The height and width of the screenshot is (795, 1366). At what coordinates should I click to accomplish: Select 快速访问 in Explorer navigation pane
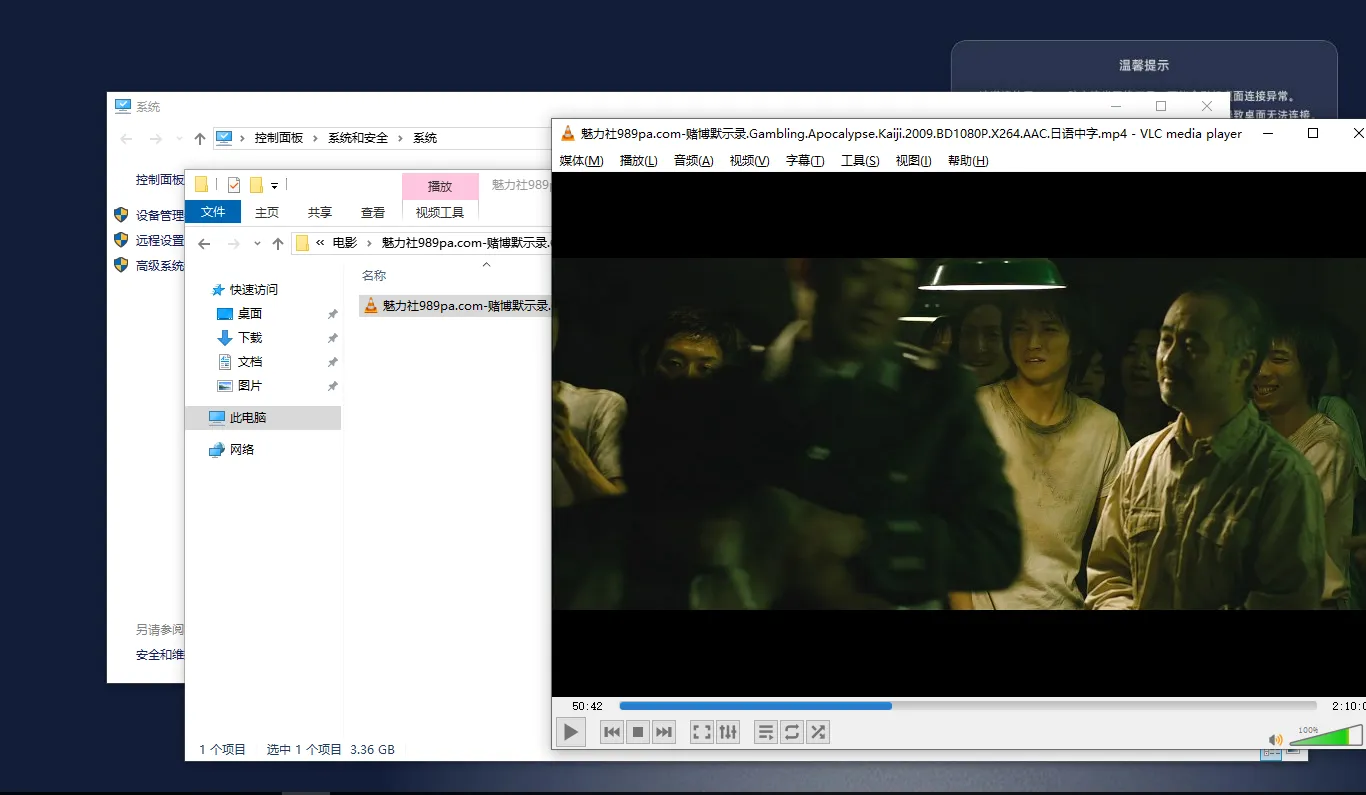pos(254,289)
